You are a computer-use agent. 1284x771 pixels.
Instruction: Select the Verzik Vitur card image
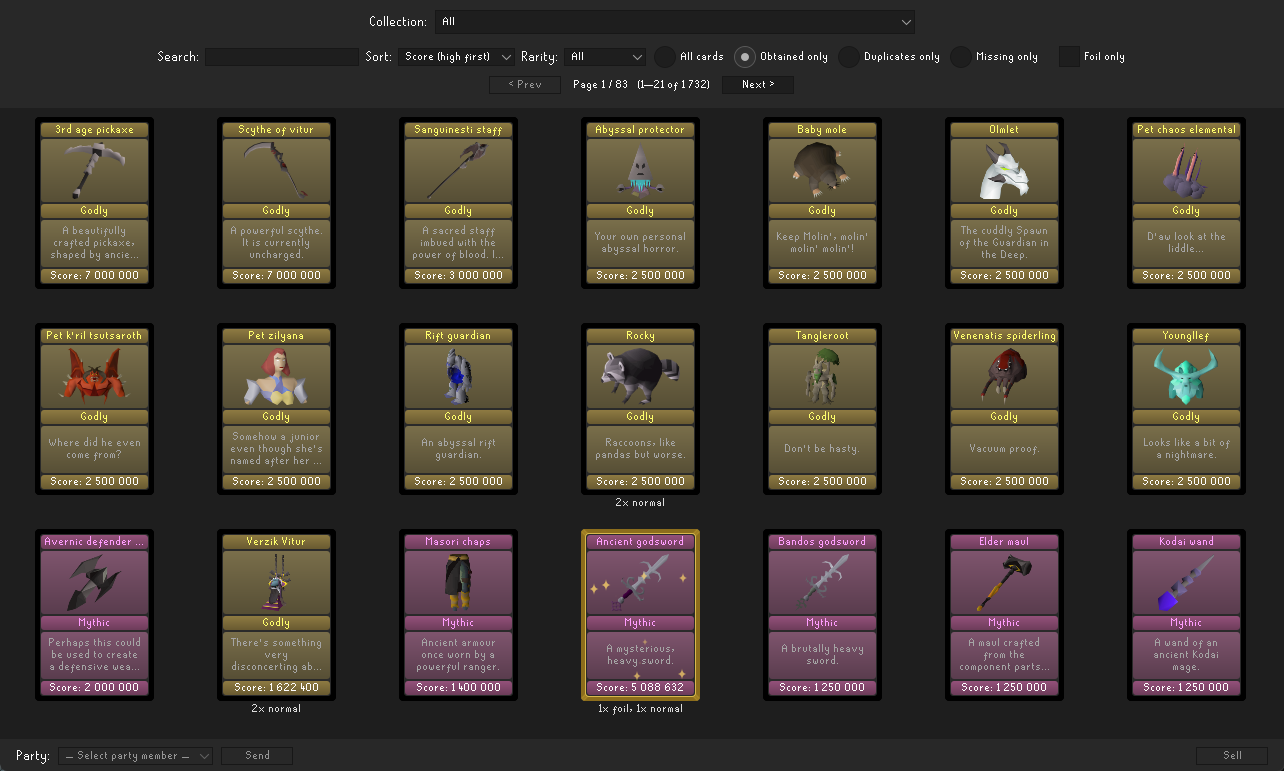coord(276,582)
